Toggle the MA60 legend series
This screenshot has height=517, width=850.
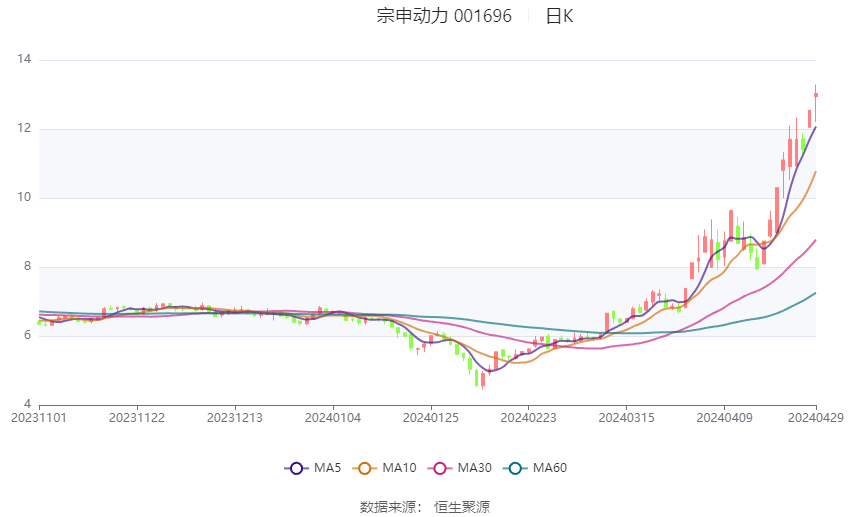(535, 468)
